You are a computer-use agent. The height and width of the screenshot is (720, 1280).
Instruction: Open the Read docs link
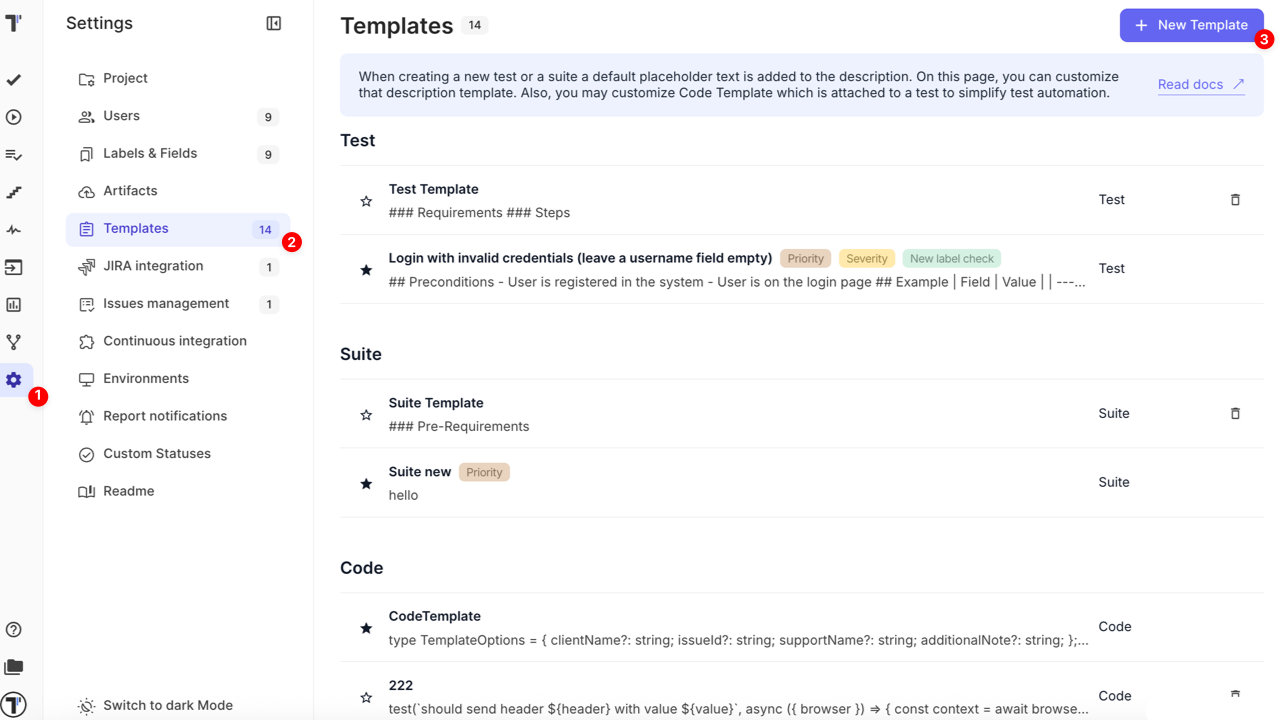pyautogui.click(x=1200, y=84)
